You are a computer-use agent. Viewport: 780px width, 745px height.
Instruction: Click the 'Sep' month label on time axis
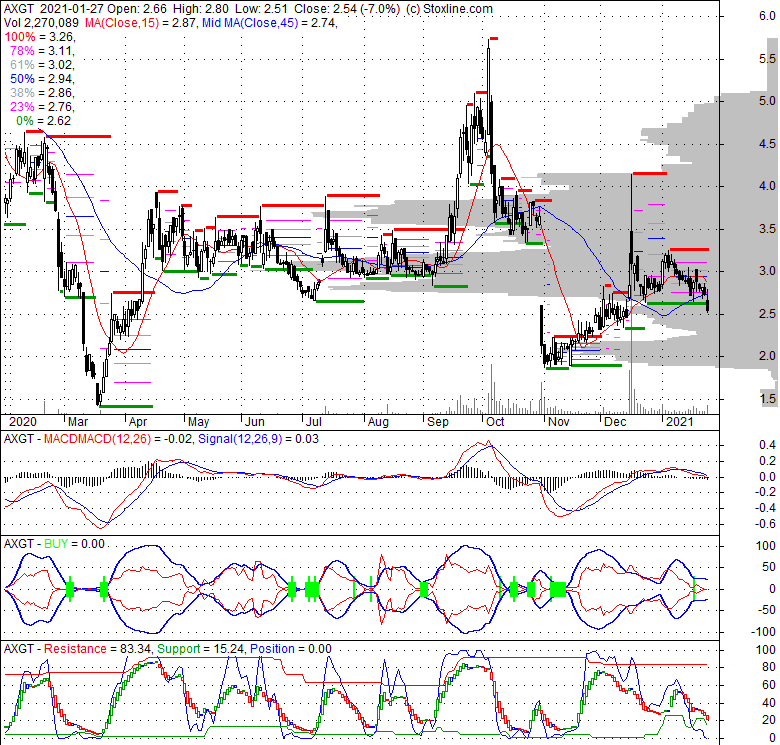[x=438, y=422]
